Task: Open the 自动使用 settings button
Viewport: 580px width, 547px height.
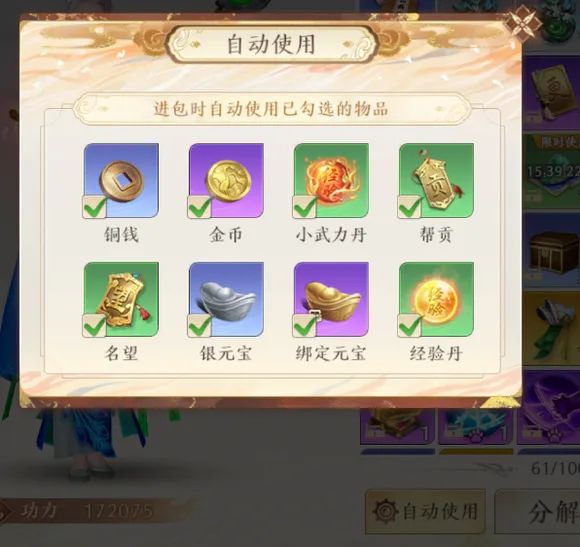Action: click(425, 511)
